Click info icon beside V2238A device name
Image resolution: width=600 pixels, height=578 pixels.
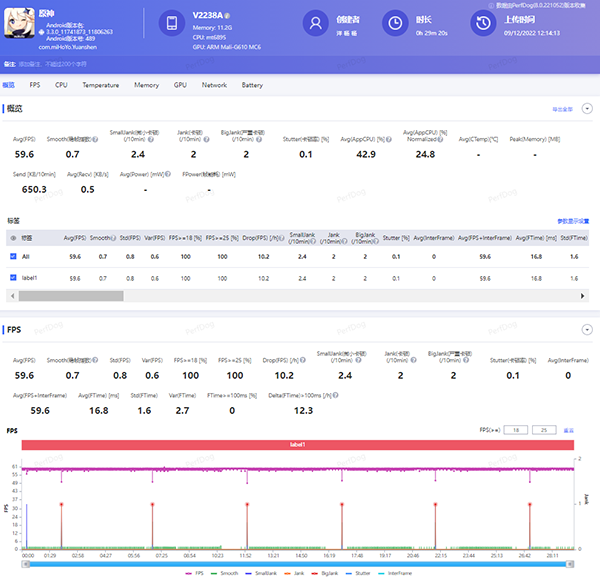click(x=229, y=16)
